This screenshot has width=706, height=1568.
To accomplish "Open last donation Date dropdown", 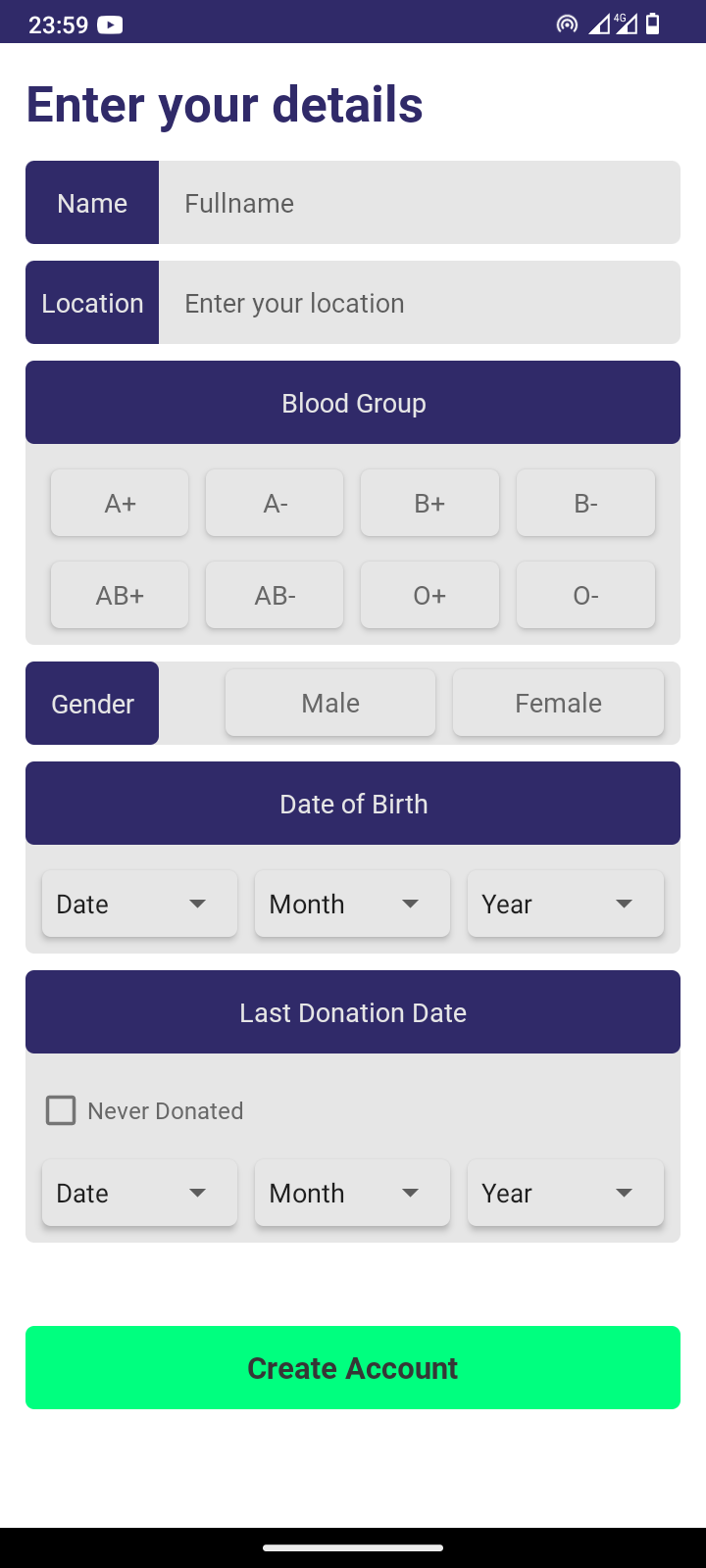I will click(x=139, y=1193).
